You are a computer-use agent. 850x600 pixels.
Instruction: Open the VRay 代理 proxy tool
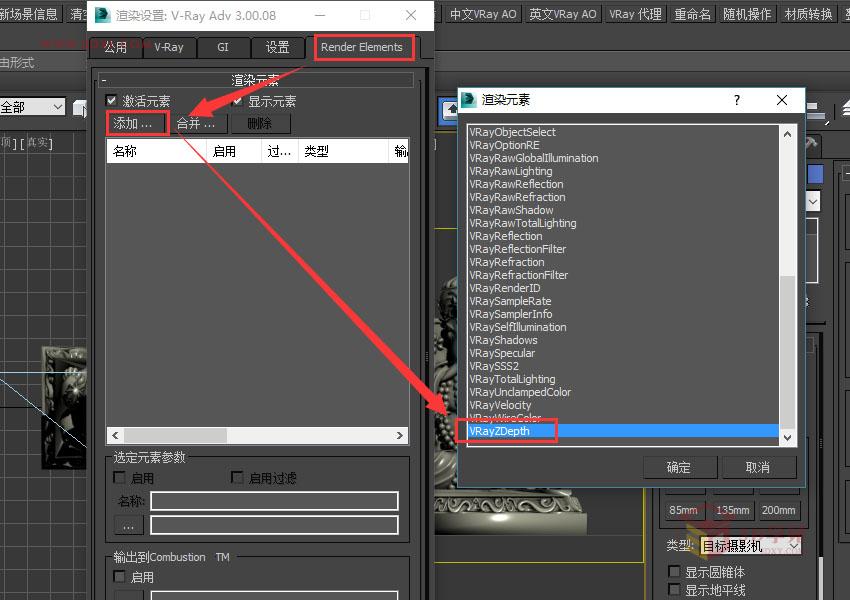(x=635, y=15)
